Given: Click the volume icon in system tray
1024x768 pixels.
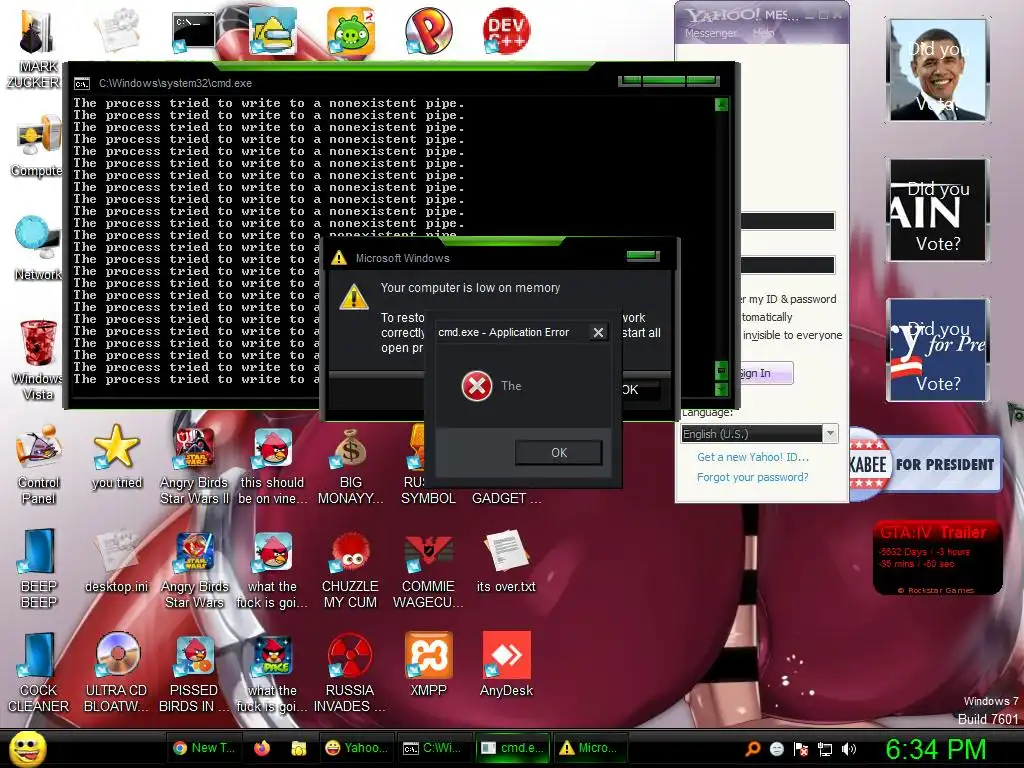Looking at the screenshot, I should [849, 749].
